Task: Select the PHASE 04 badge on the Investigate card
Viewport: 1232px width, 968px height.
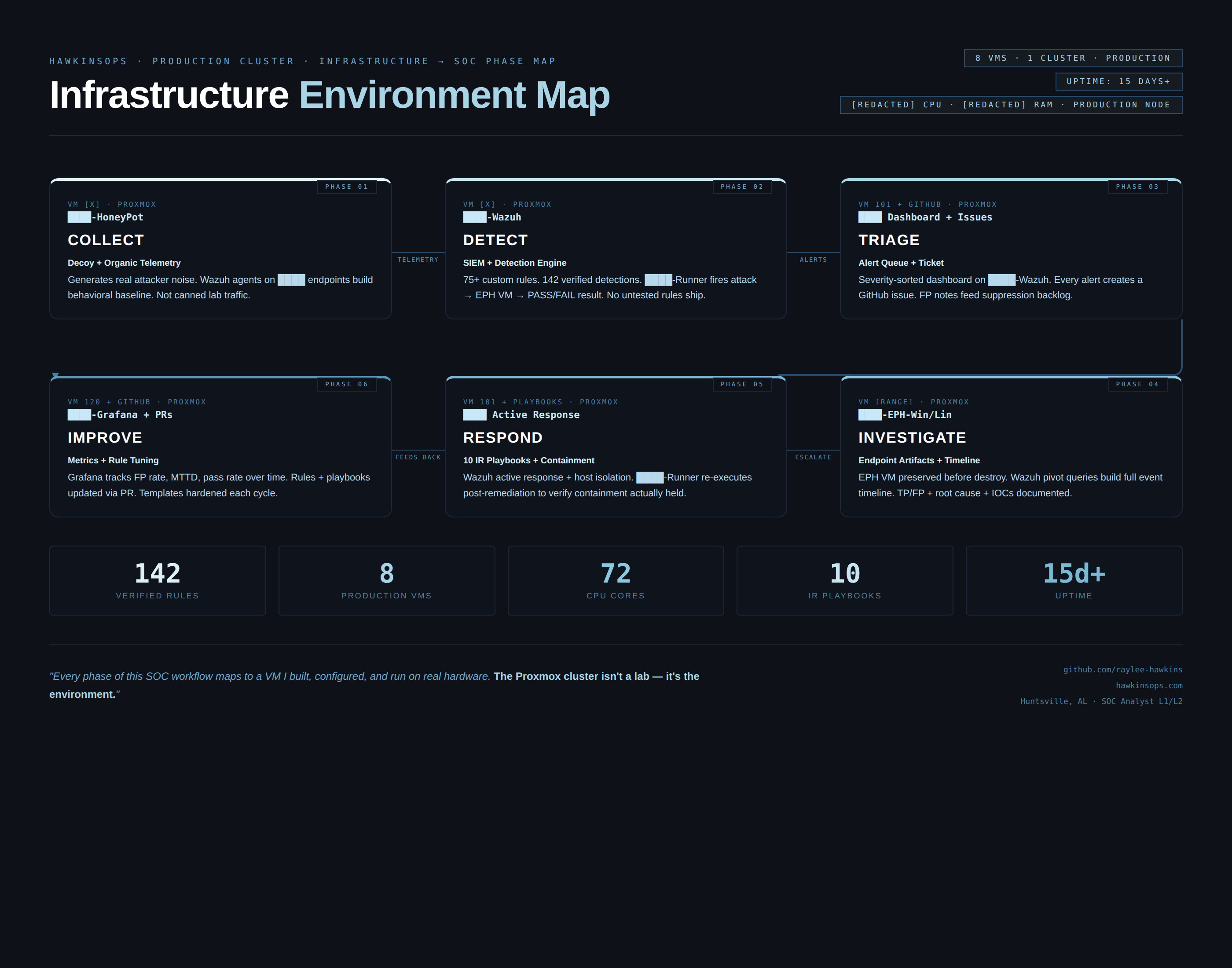Action: tap(1138, 384)
